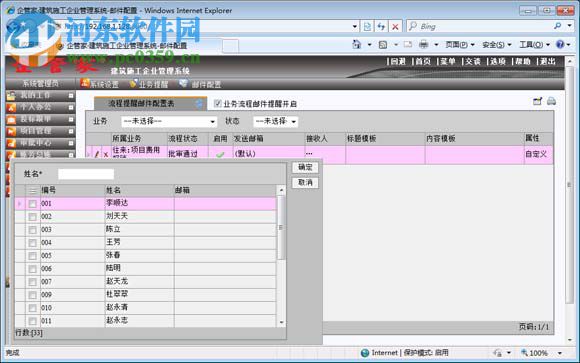Screen dimensions: 580x363
Task: Open the 页面(P) dropdown menu
Action: (x=460, y=45)
